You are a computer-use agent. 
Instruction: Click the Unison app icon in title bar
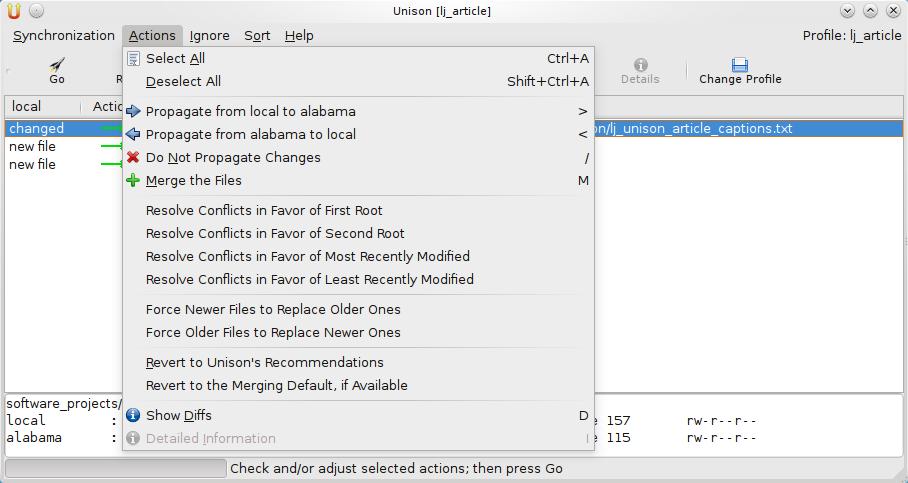coord(14,11)
